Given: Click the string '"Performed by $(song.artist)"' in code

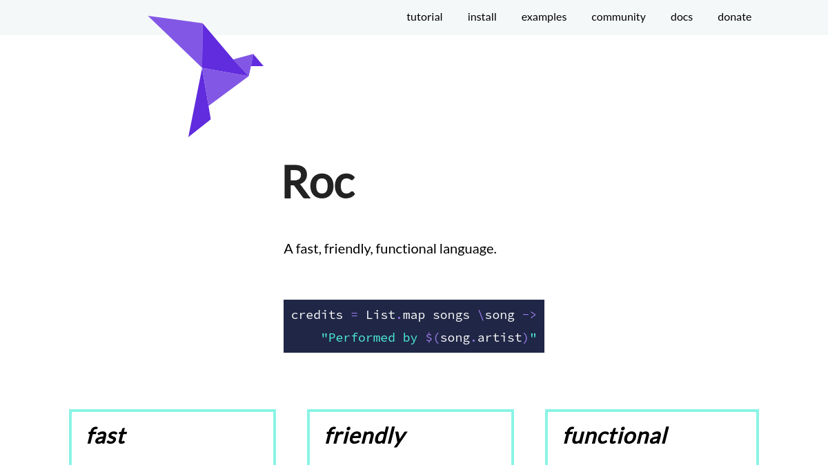Looking at the screenshot, I should click(x=429, y=338).
